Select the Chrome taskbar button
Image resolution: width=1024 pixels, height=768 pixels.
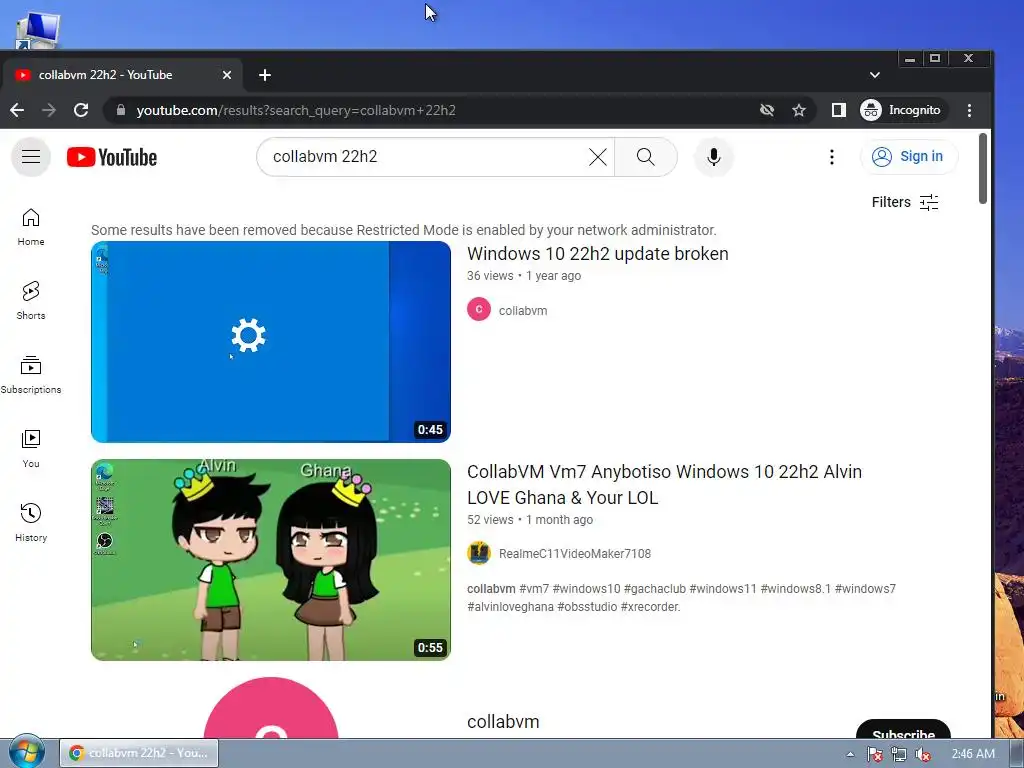click(x=139, y=753)
